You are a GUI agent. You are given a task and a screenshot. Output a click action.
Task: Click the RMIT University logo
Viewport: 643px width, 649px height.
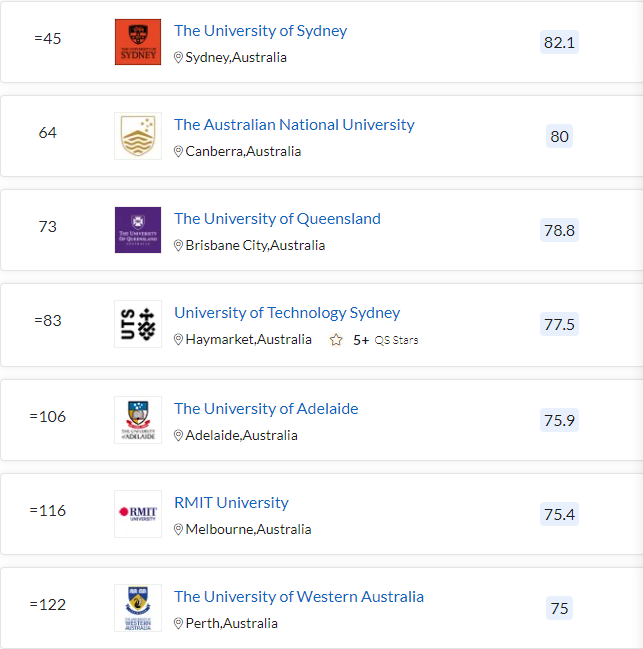(138, 514)
